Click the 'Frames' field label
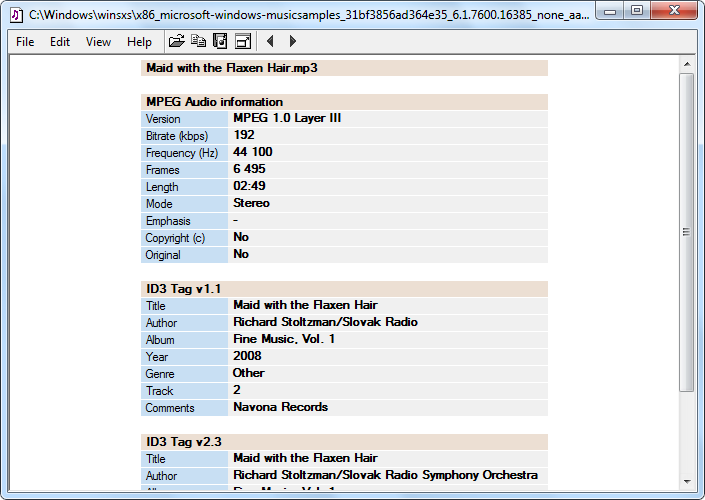 pos(162,170)
